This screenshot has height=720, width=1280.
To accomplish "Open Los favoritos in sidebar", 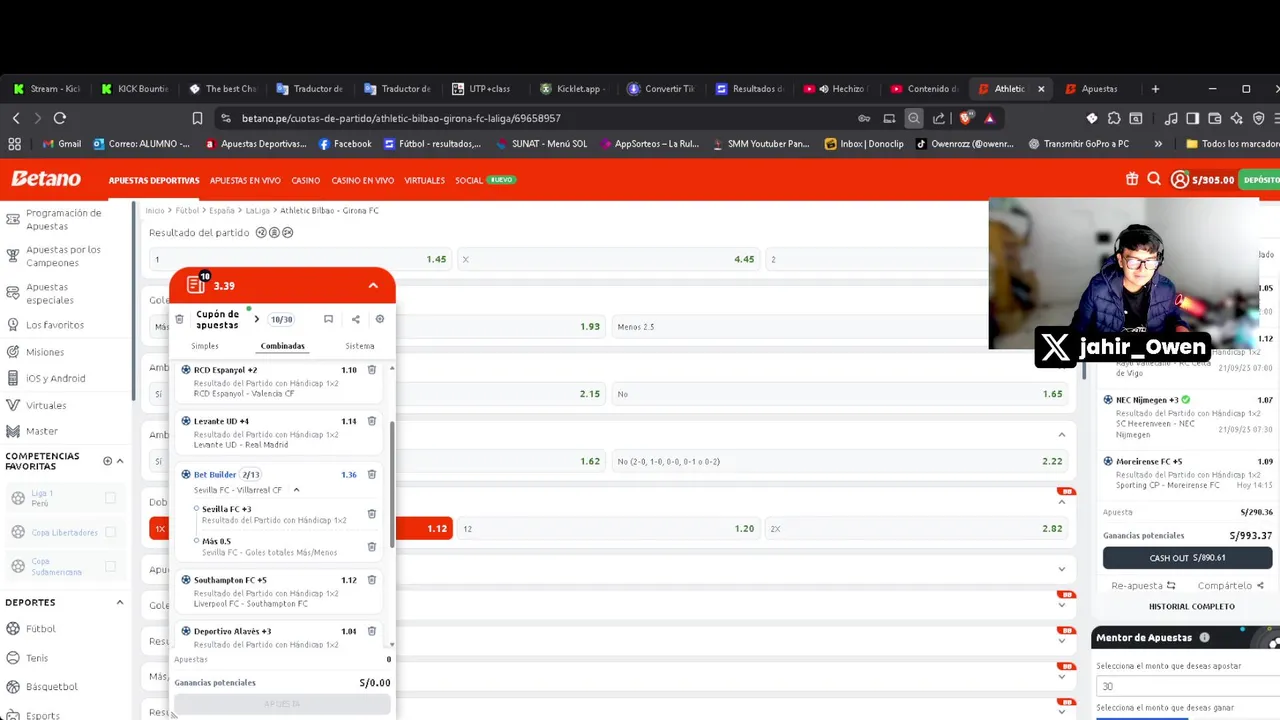I will pos(55,325).
